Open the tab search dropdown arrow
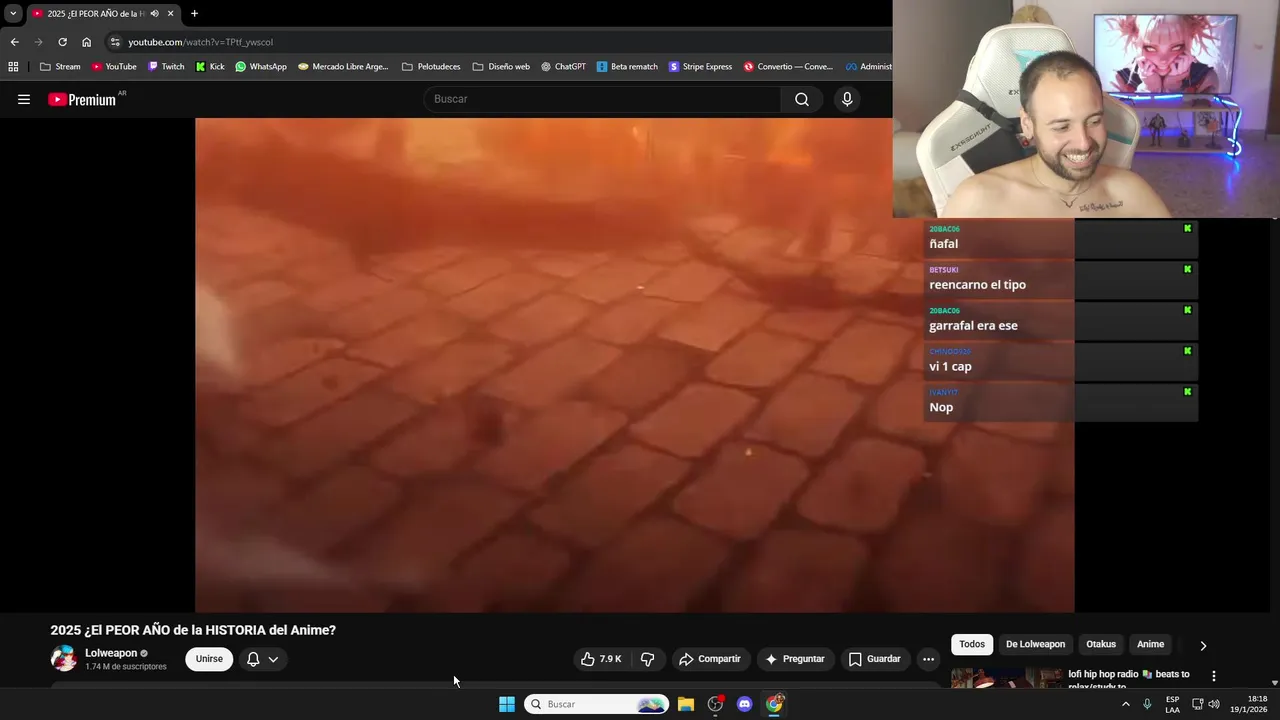 point(13,13)
